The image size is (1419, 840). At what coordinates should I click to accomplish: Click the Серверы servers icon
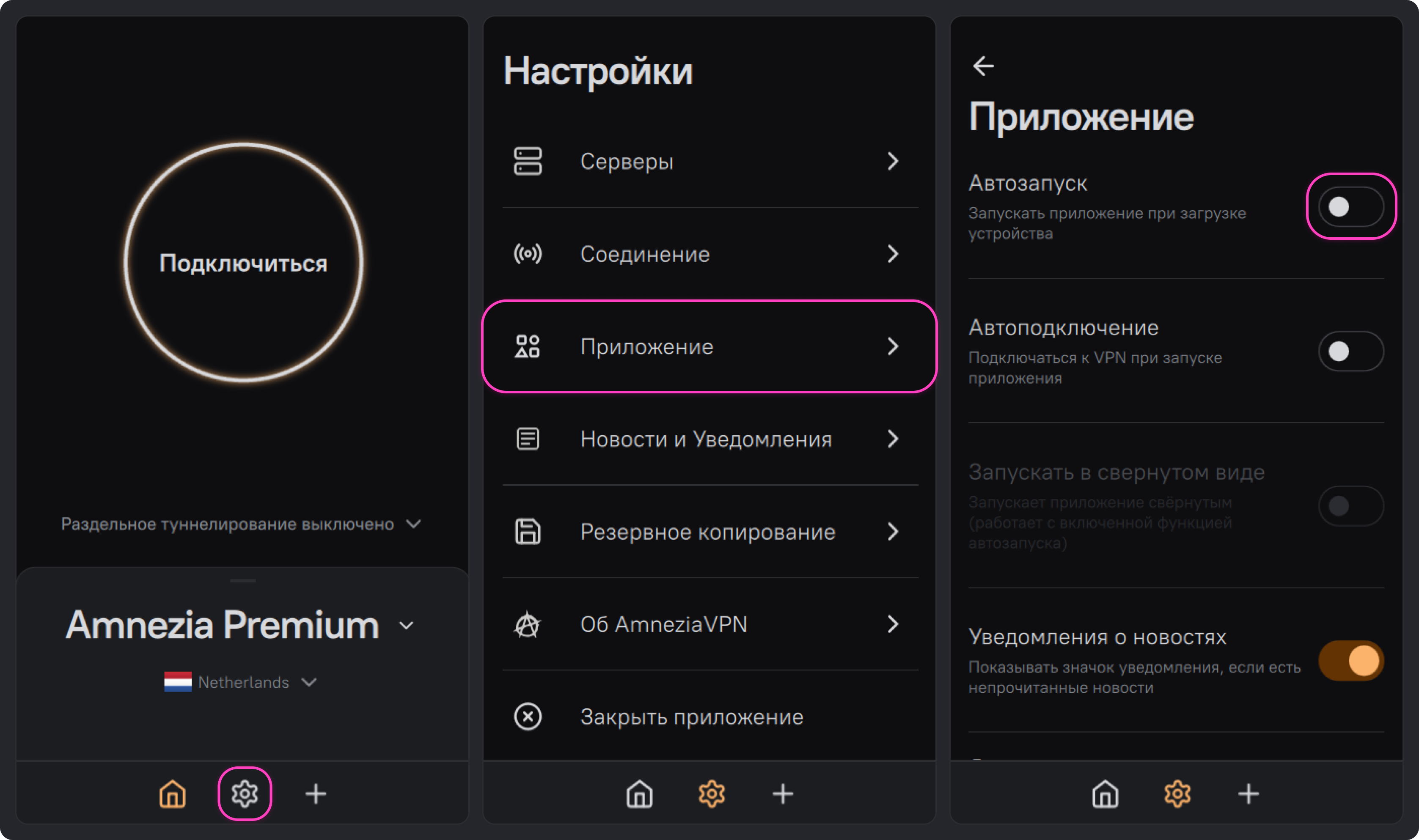tap(528, 161)
